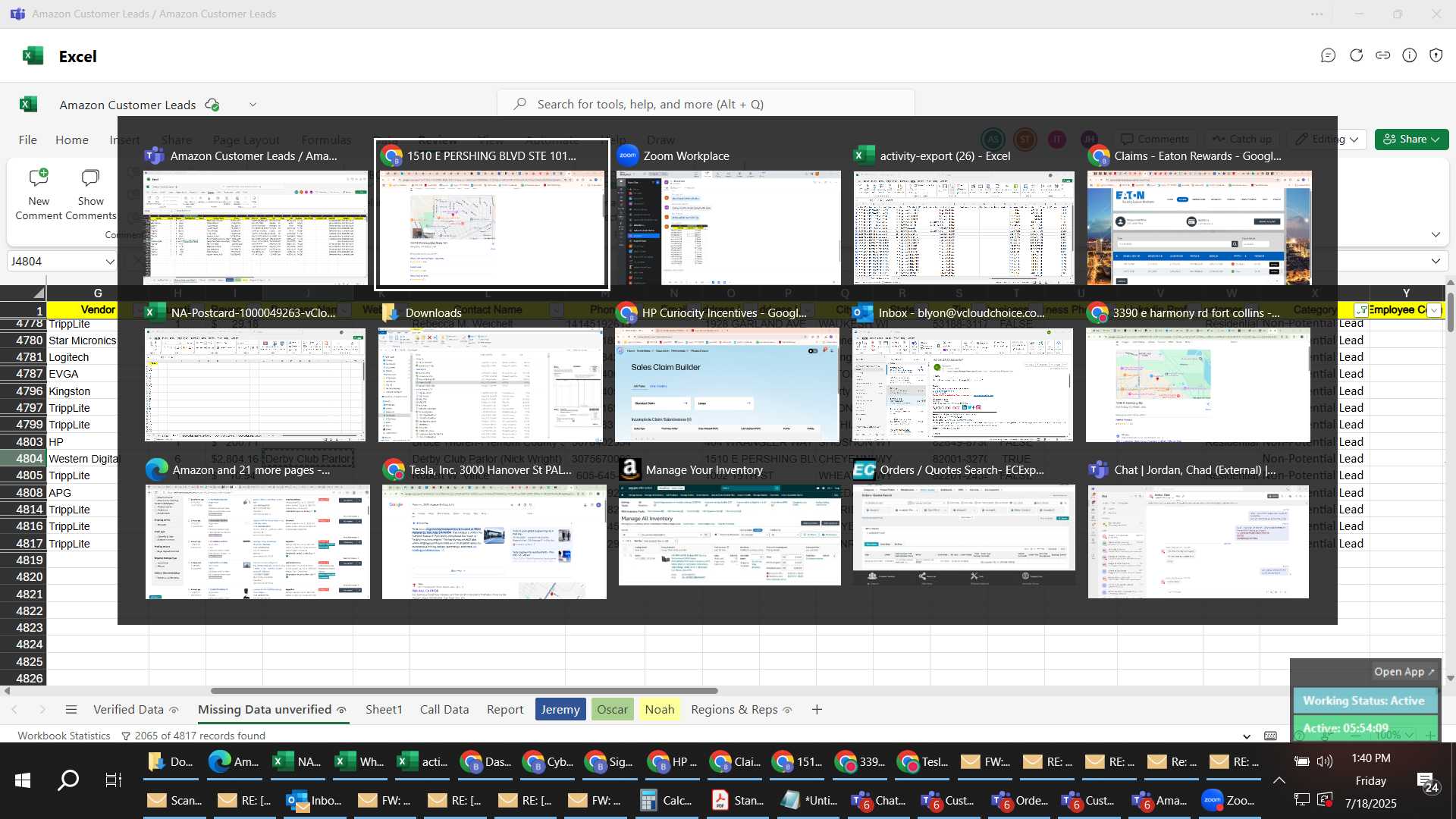
Task: Click Catch up button
Action: [1241, 140]
